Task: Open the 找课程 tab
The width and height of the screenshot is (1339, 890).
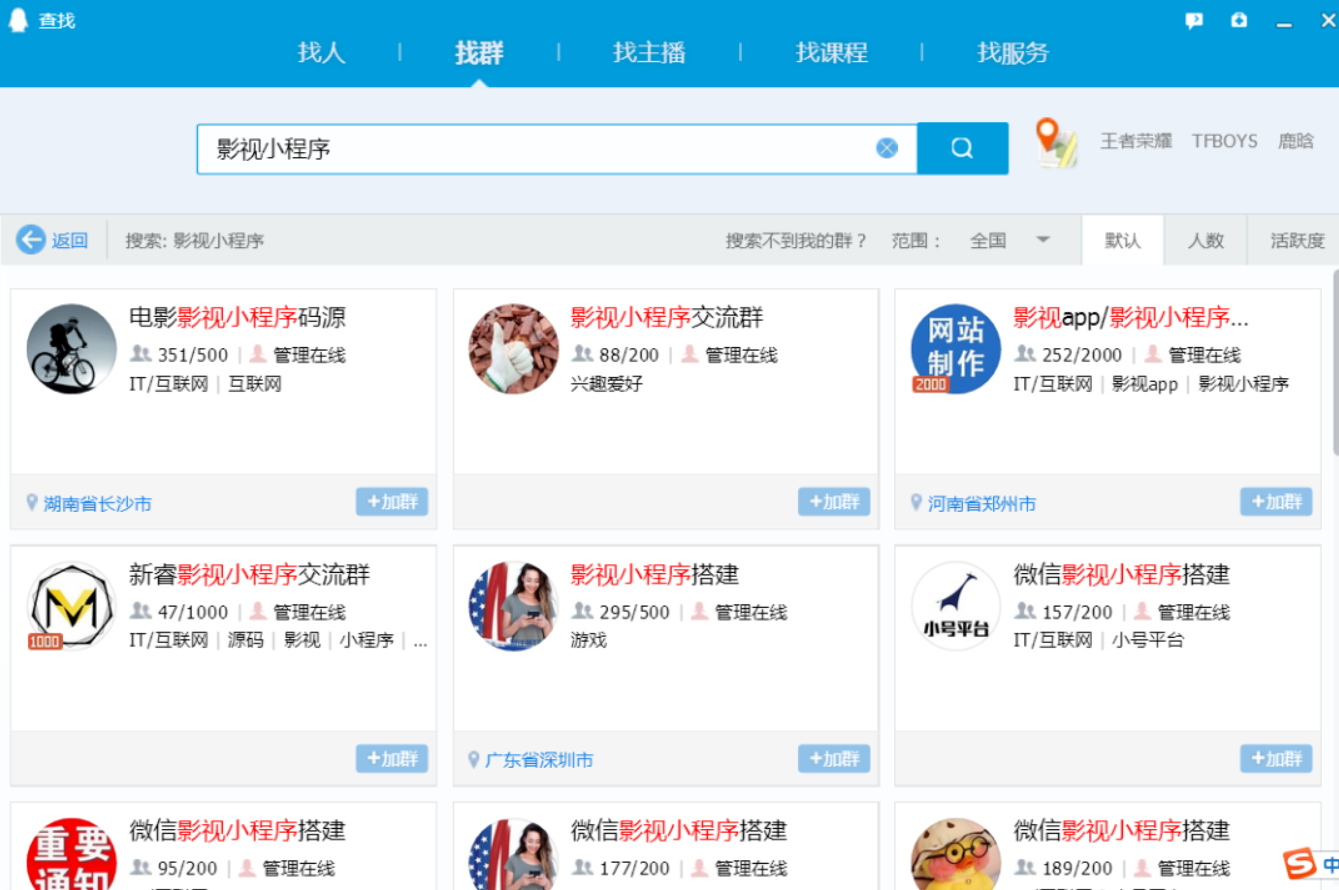Action: pyautogui.click(x=831, y=53)
